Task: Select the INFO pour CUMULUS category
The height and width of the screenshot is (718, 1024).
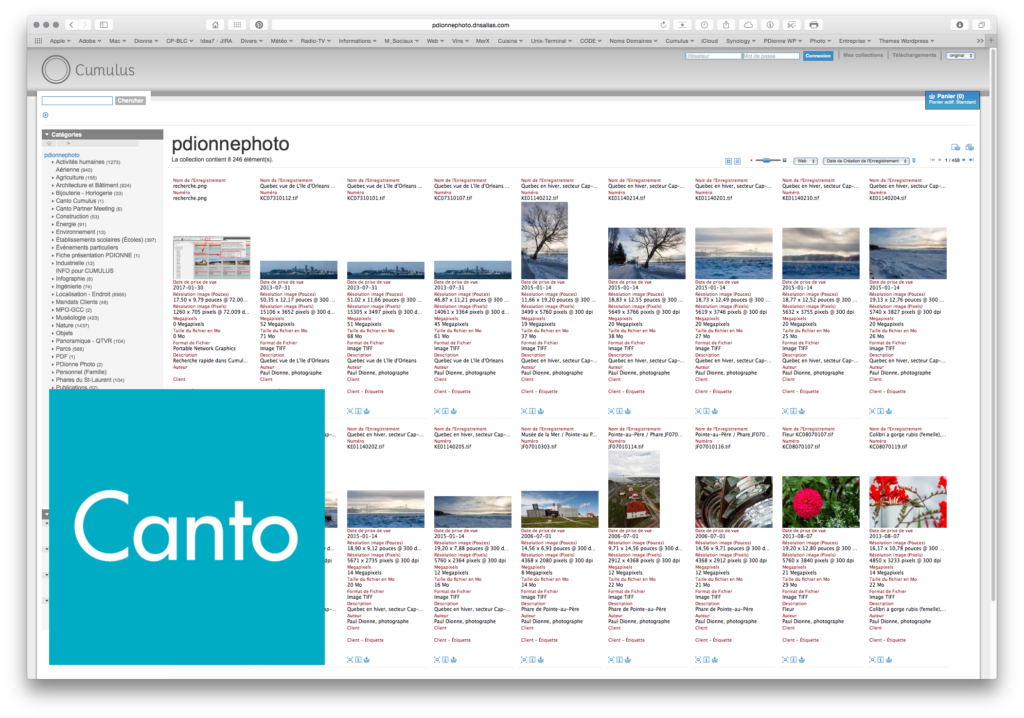Action: click(x=84, y=271)
